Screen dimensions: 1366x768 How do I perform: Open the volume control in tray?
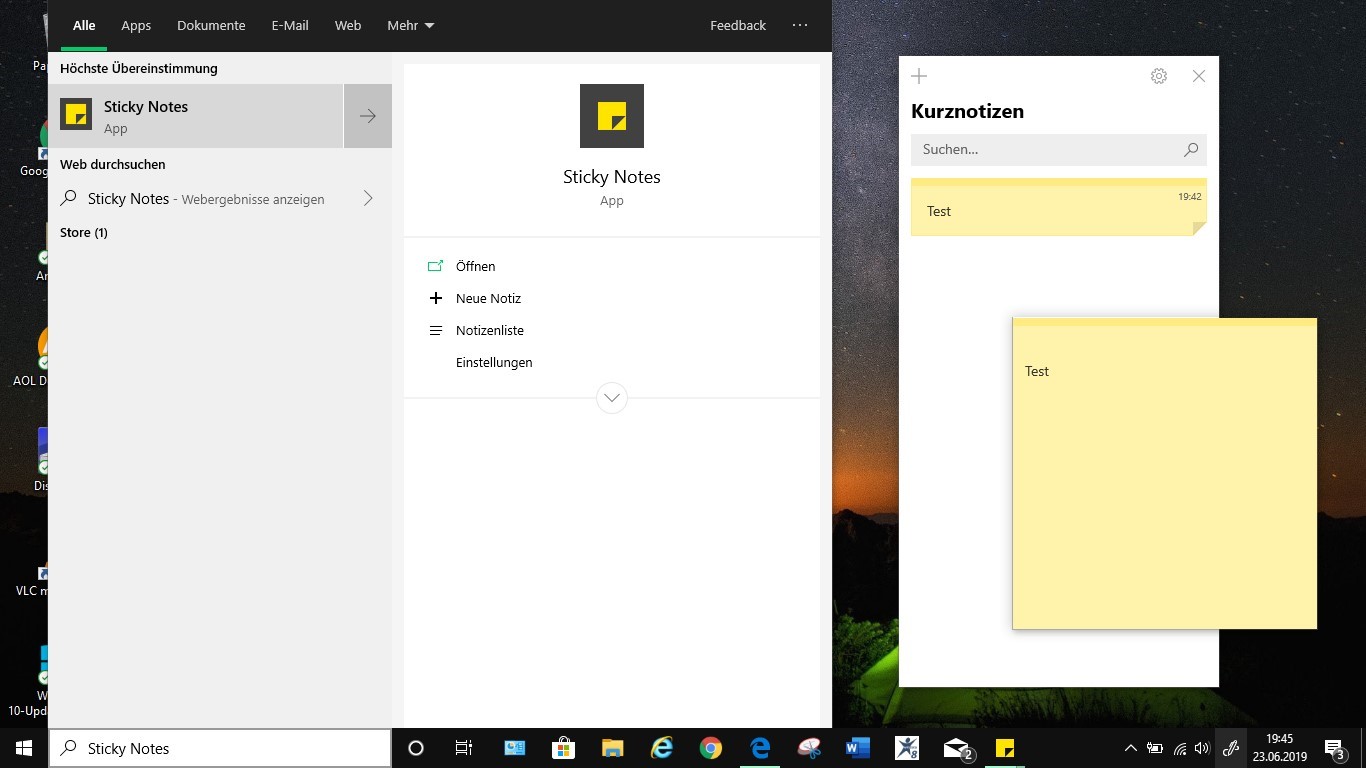(1202, 748)
